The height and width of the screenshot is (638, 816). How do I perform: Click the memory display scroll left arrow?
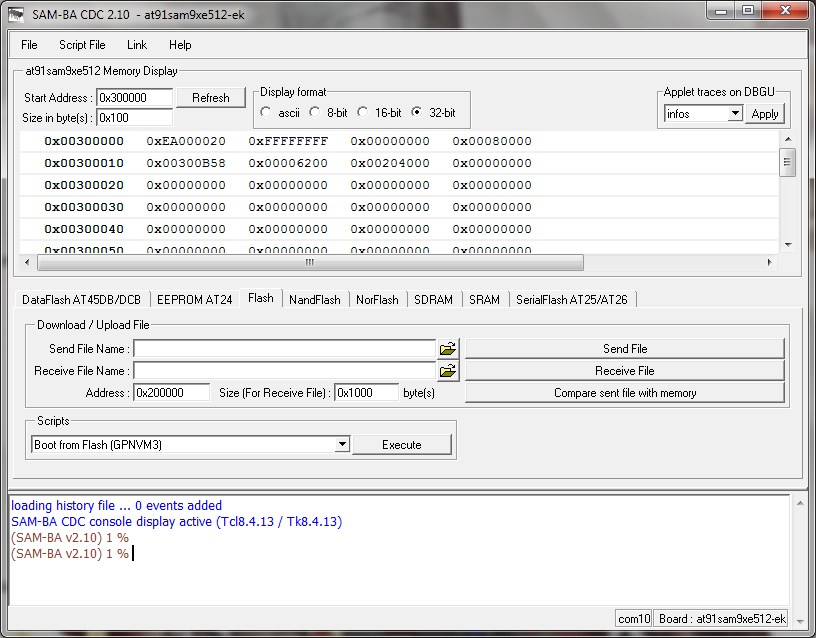coord(27,262)
